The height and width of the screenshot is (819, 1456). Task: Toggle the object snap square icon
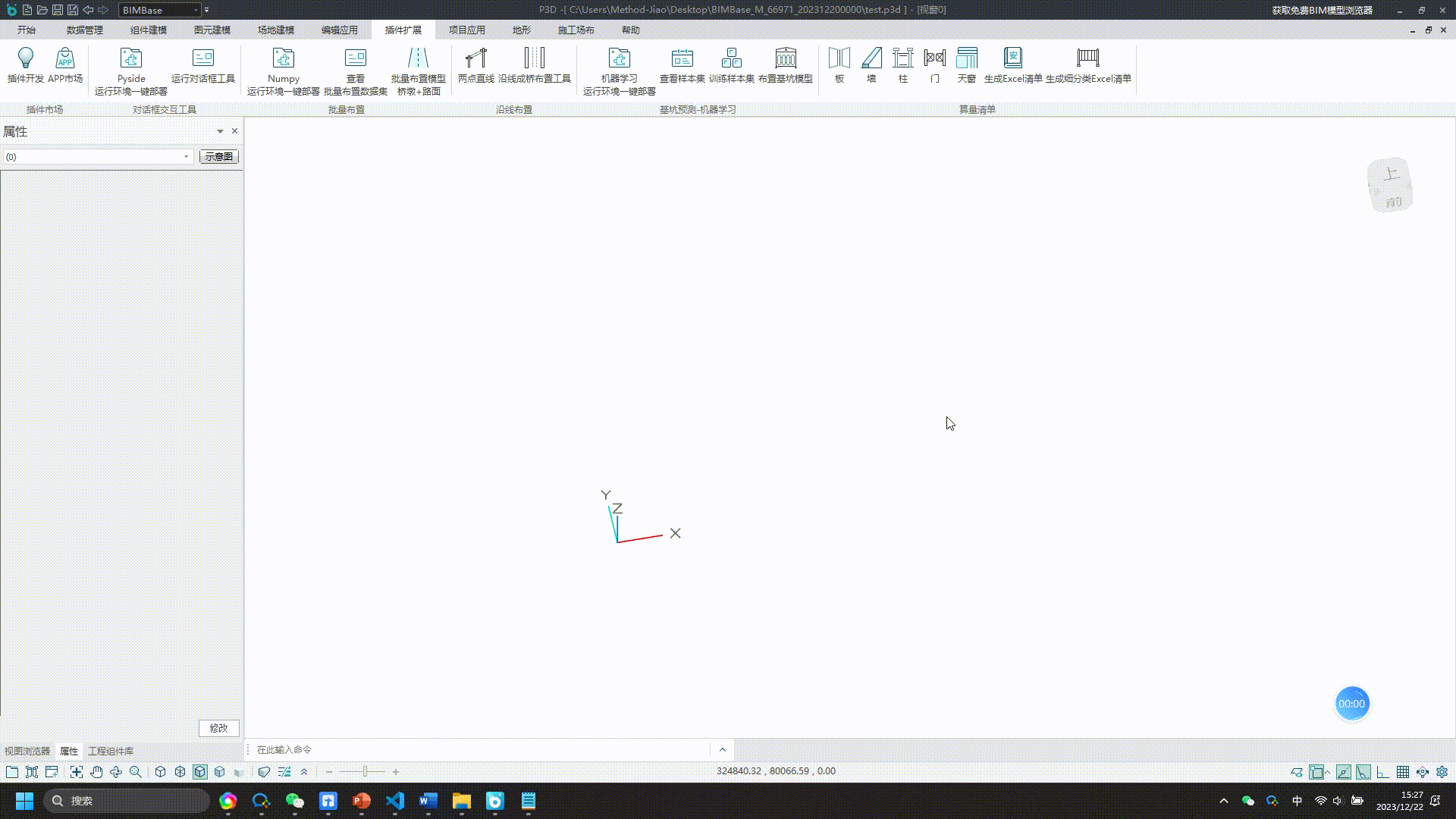[1317, 772]
